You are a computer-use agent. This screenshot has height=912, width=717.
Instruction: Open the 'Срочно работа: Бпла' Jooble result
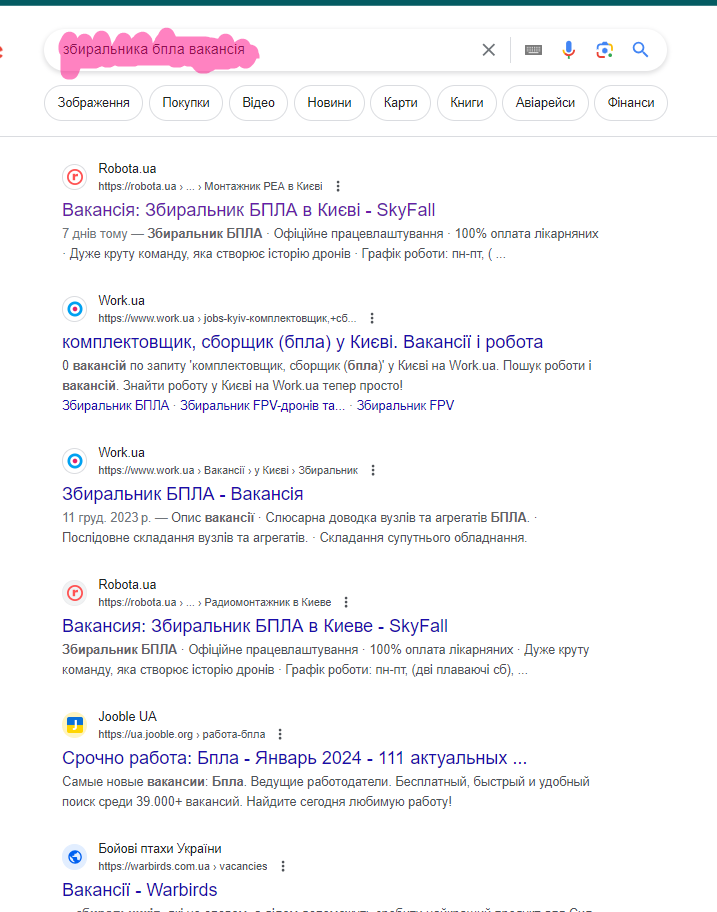(294, 757)
